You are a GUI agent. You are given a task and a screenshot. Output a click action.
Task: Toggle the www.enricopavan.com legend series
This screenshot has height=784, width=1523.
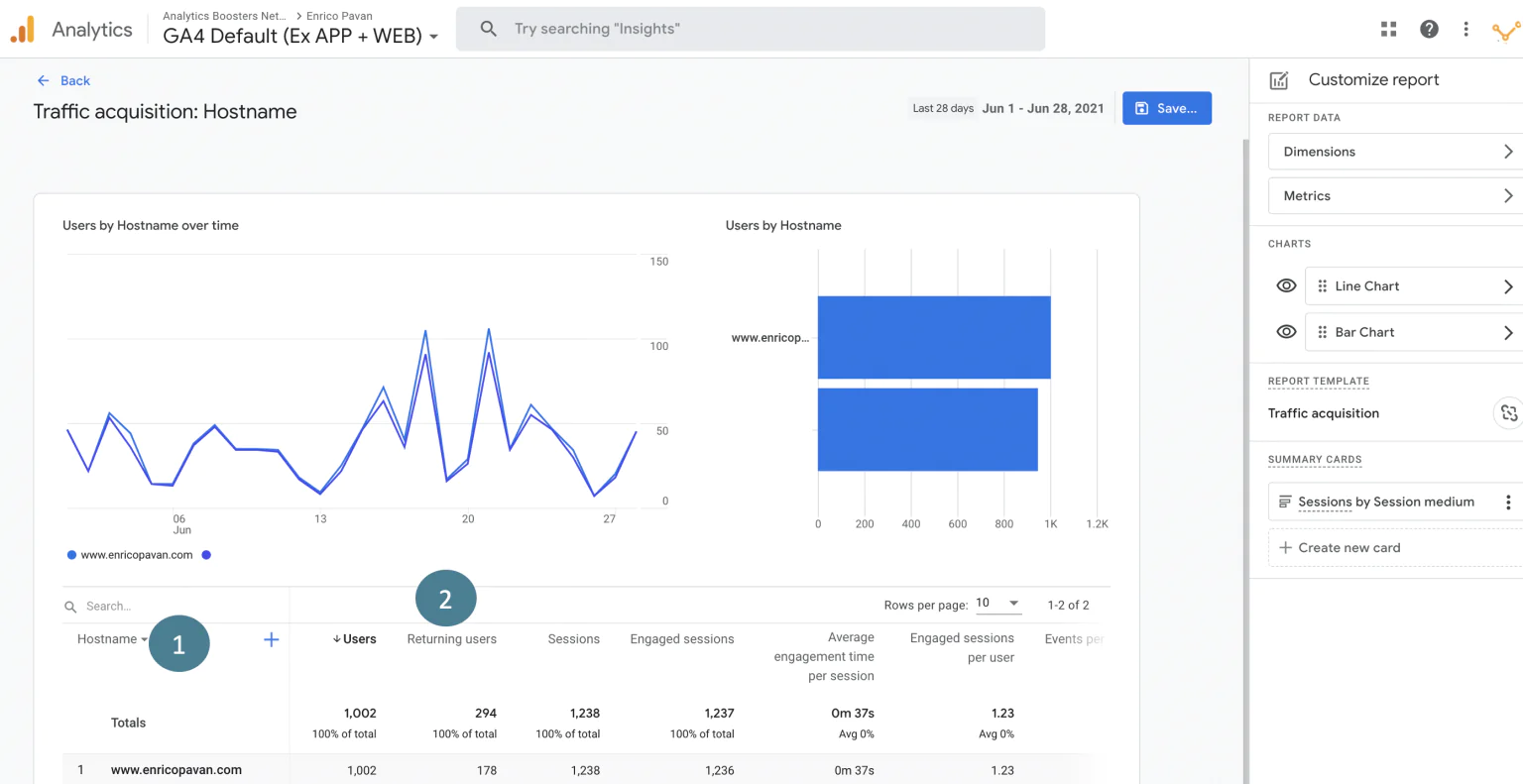click(x=130, y=555)
